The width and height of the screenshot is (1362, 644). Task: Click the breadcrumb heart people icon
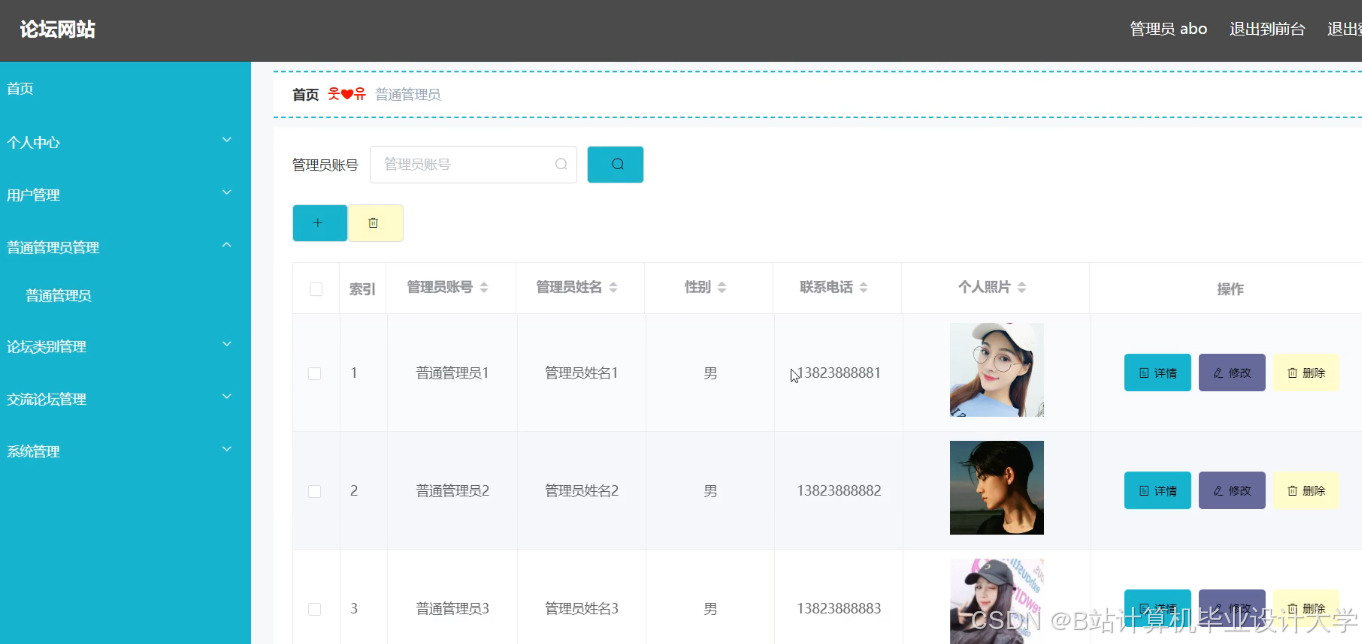(346, 94)
